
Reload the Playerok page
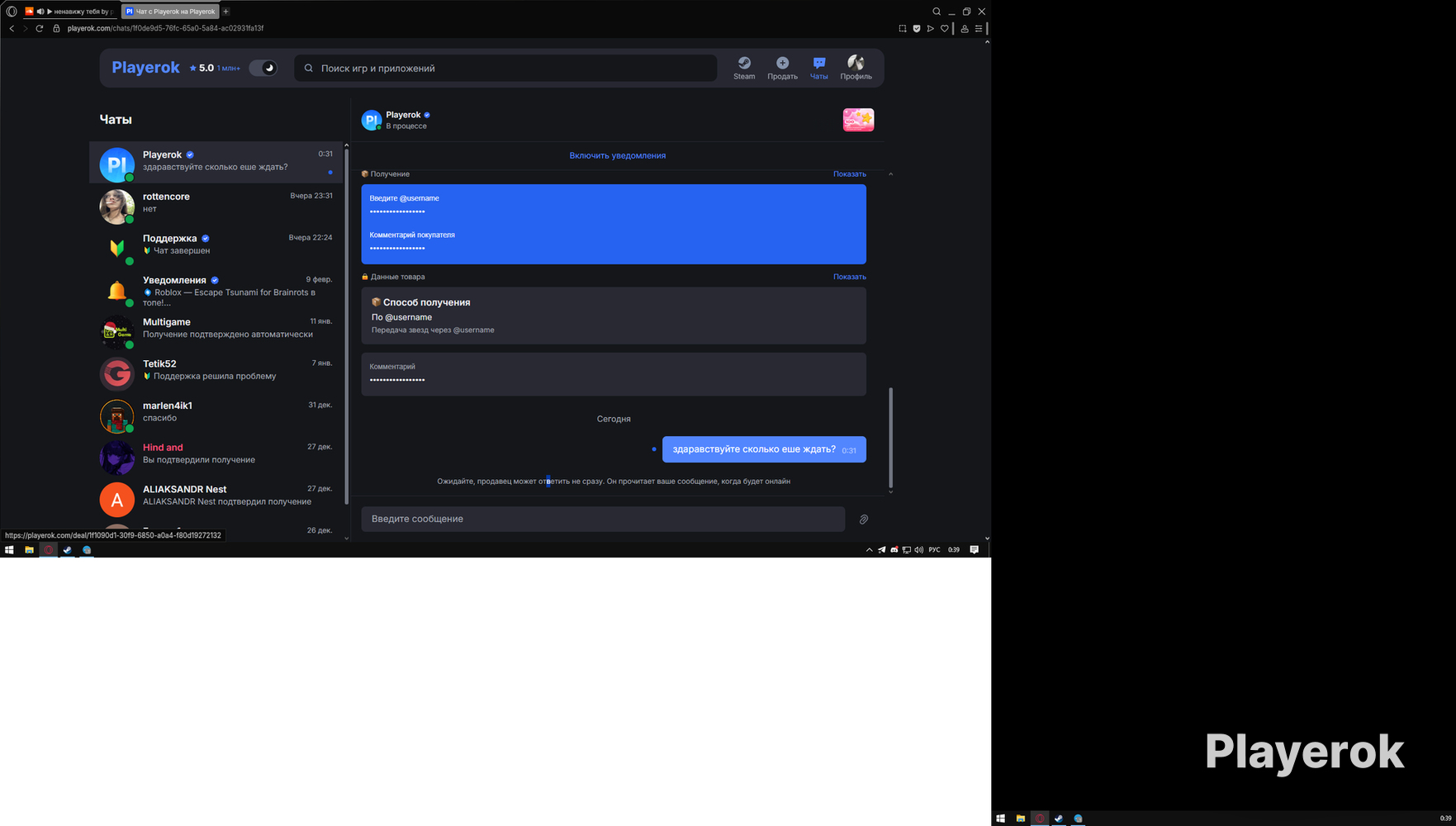tap(39, 28)
